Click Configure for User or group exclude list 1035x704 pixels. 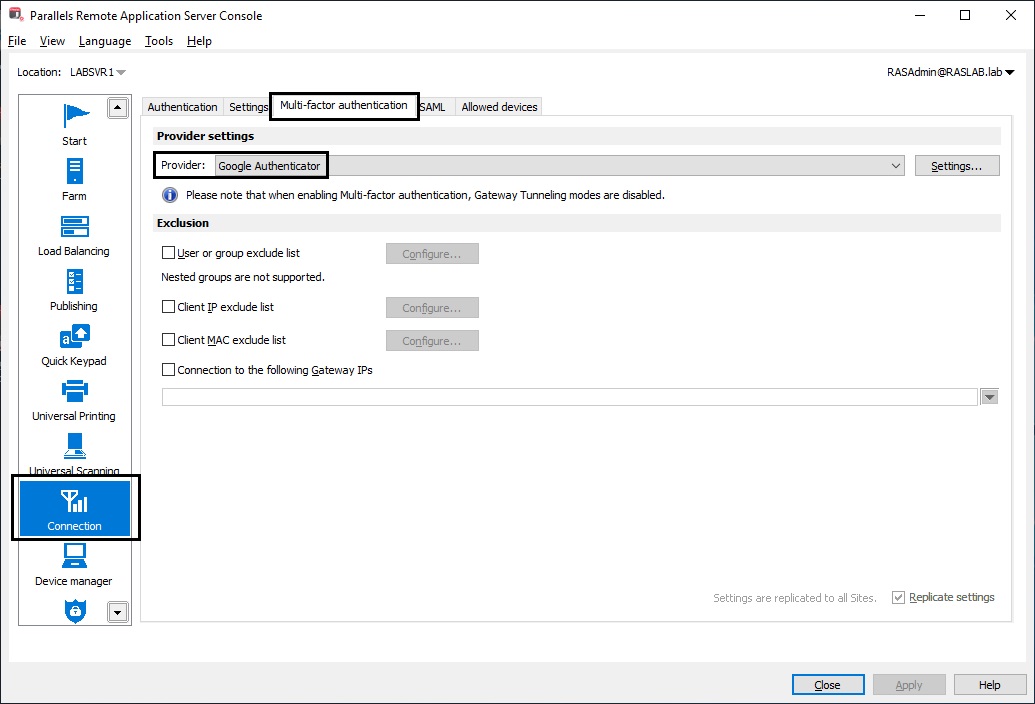(x=432, y=254)
